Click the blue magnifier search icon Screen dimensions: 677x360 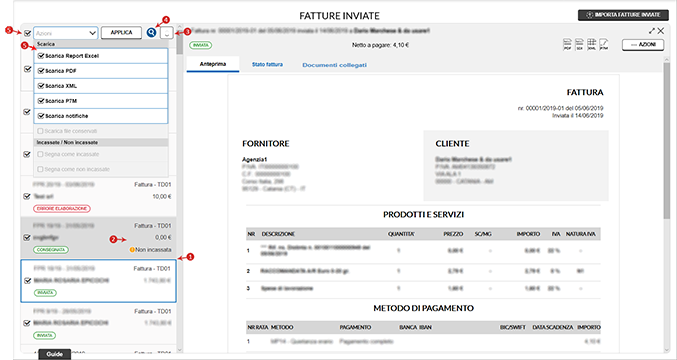click(x=151, y=32)
